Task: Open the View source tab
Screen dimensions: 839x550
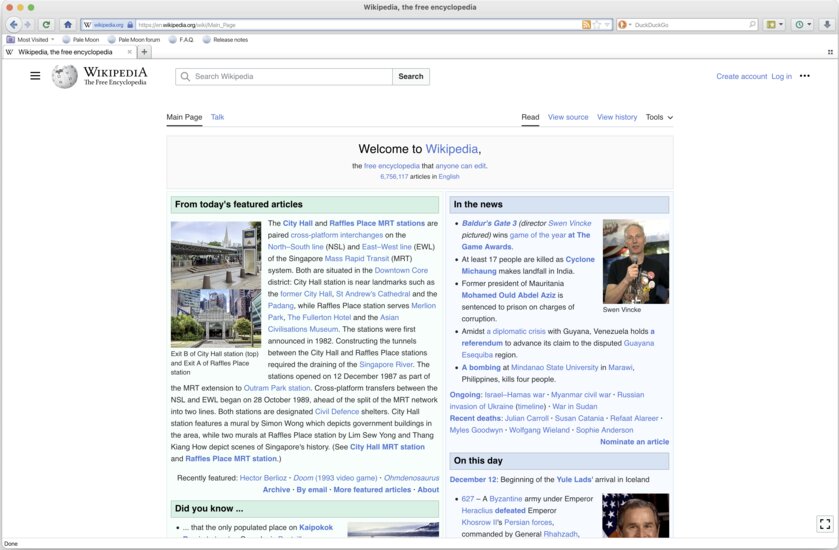Action: click(x=568, y=117)
